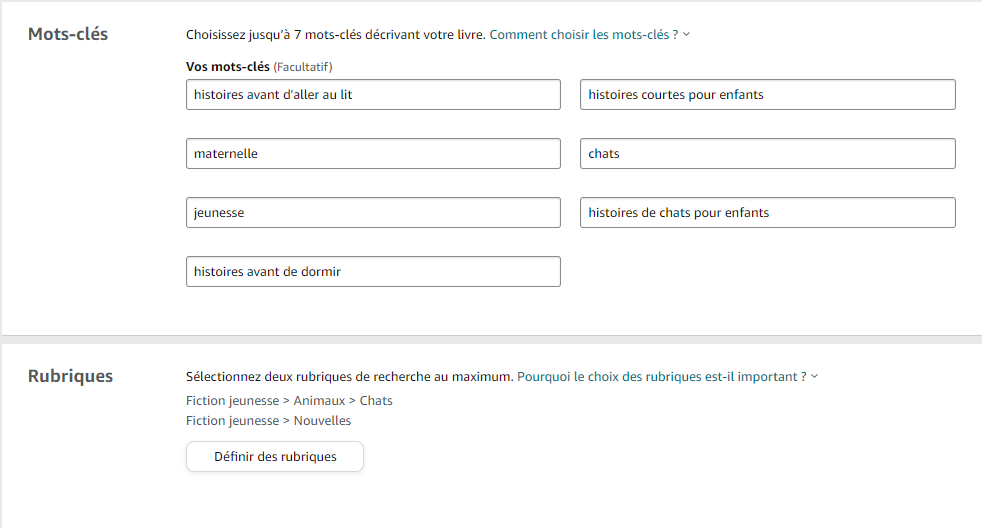Click 'histoires de chats pour enfants' input
Screen dimensions: 982x528
[x=767, y=213]
